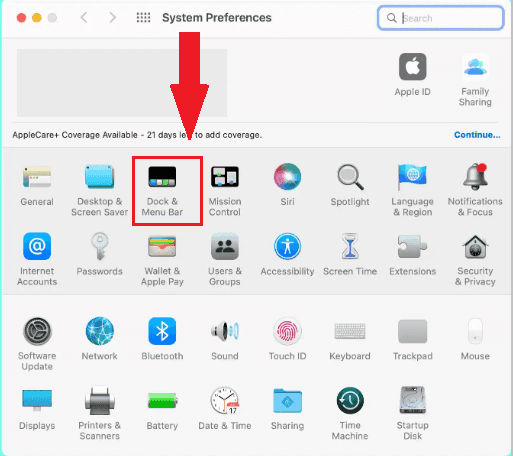This screenshot has height=456, width=513.
Task: Open Spotlight preferences
Action: pyautogui.click(x=350, y=177)
